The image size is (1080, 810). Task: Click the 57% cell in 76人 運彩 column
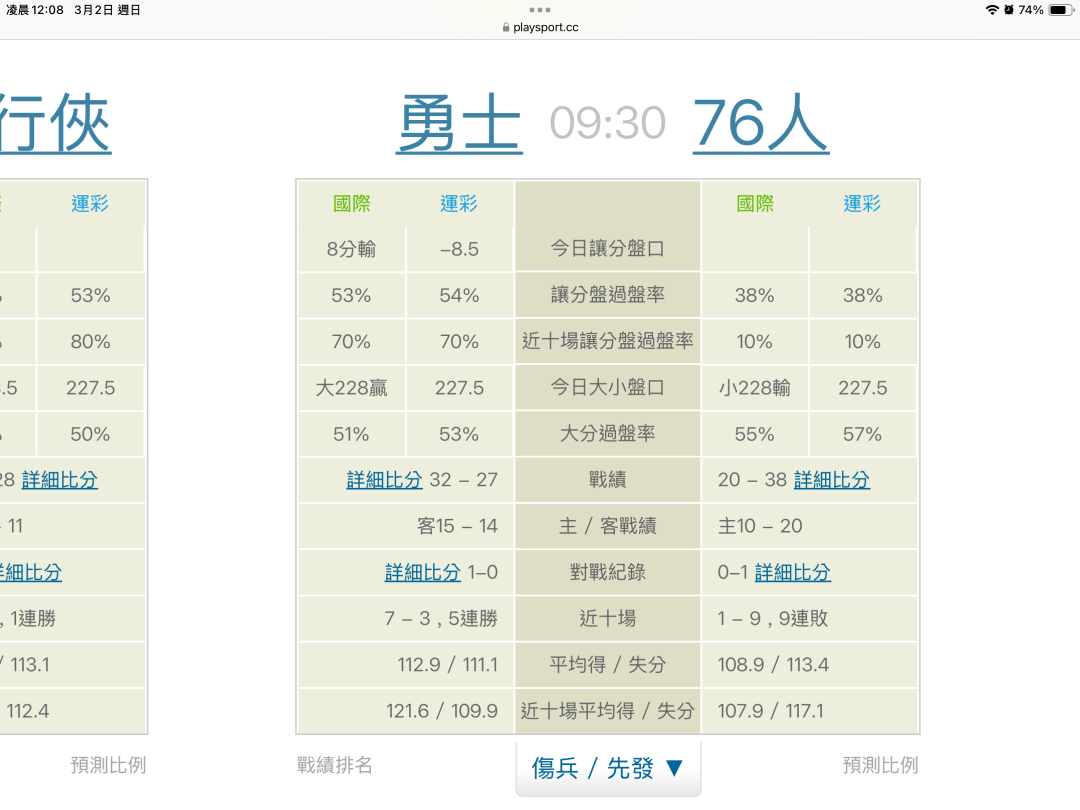point(862,434)
